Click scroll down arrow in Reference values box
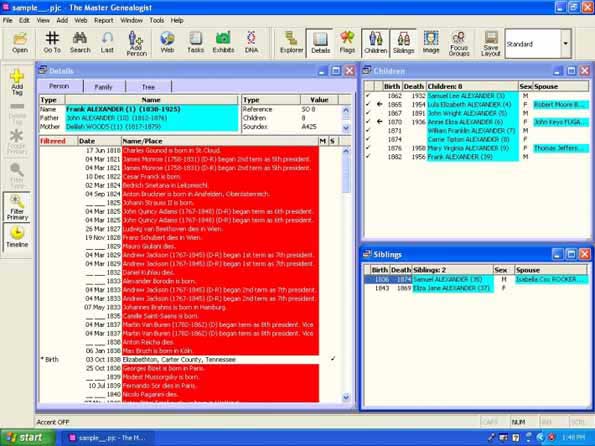Viewport: 595px width, 446px height. click(x=346, y=128)
